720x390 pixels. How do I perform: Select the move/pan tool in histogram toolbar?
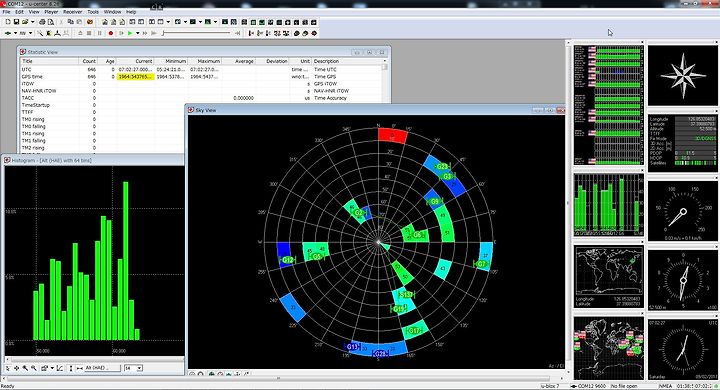coord(17,368)
